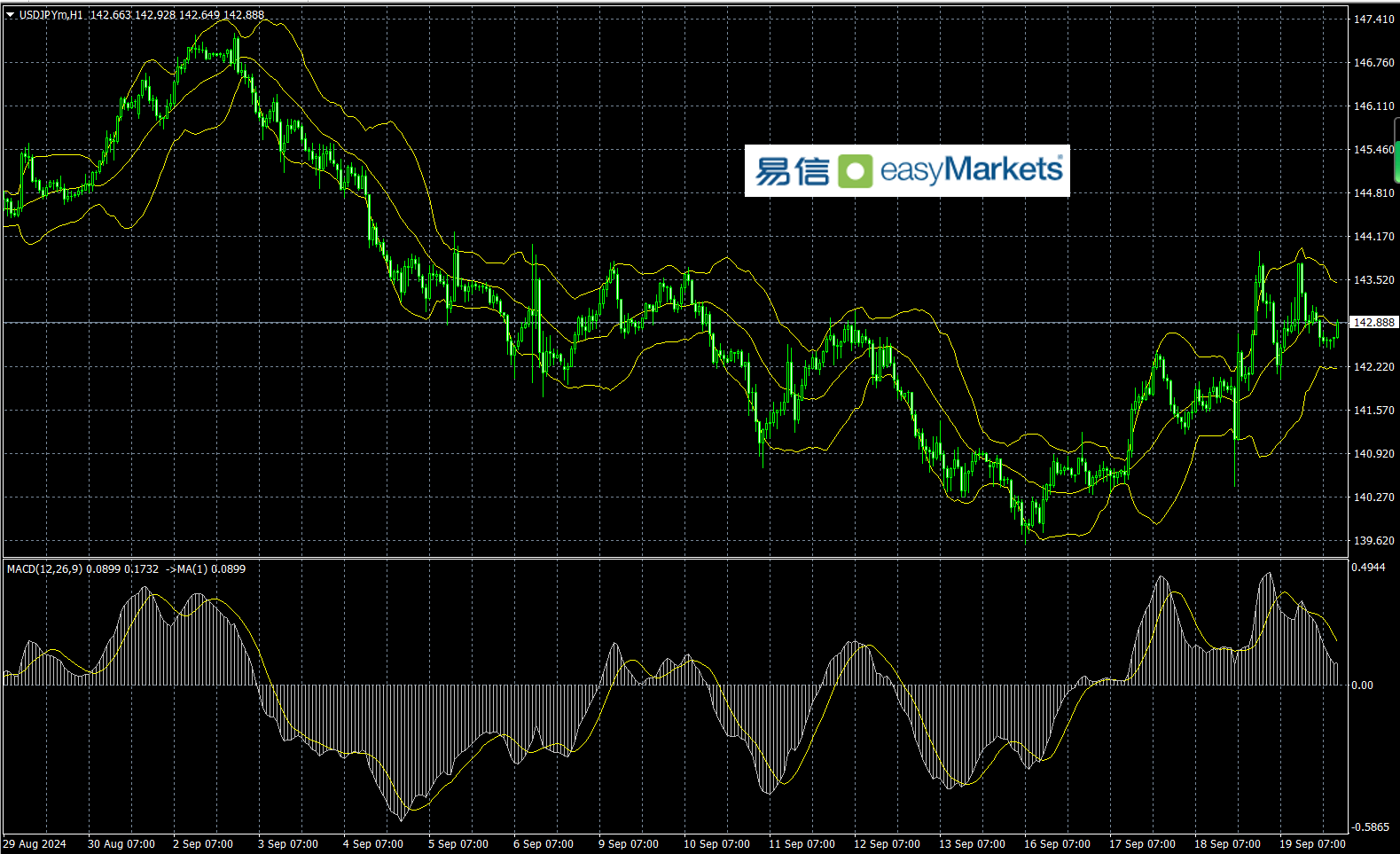This screenshot has width=1400, height=854.
Task: Click the 141.570 price scale label
Action: point(1373,411)
